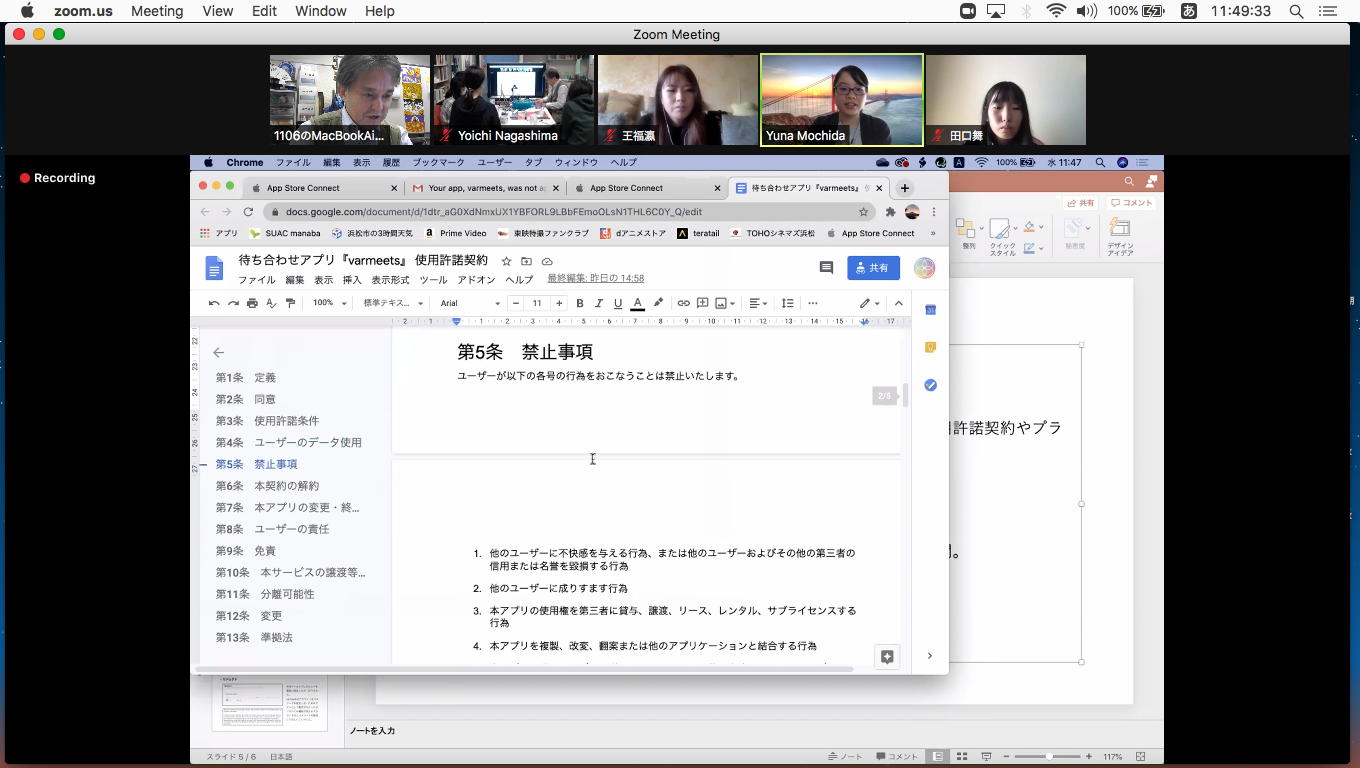Toggle PowerPoint notes pane button
Image resolution: width=1360 pixels, height=768 pixels.
846,757
